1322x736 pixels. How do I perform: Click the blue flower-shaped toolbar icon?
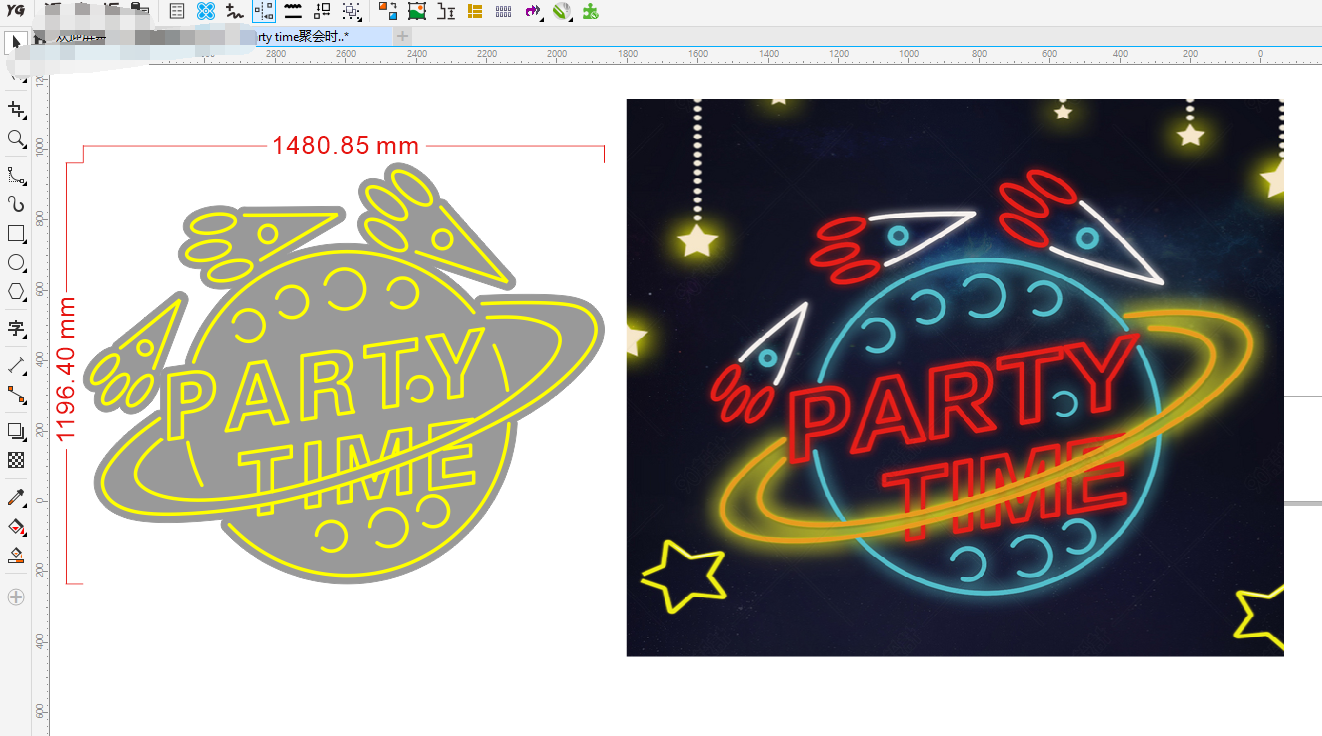point(206,11)
